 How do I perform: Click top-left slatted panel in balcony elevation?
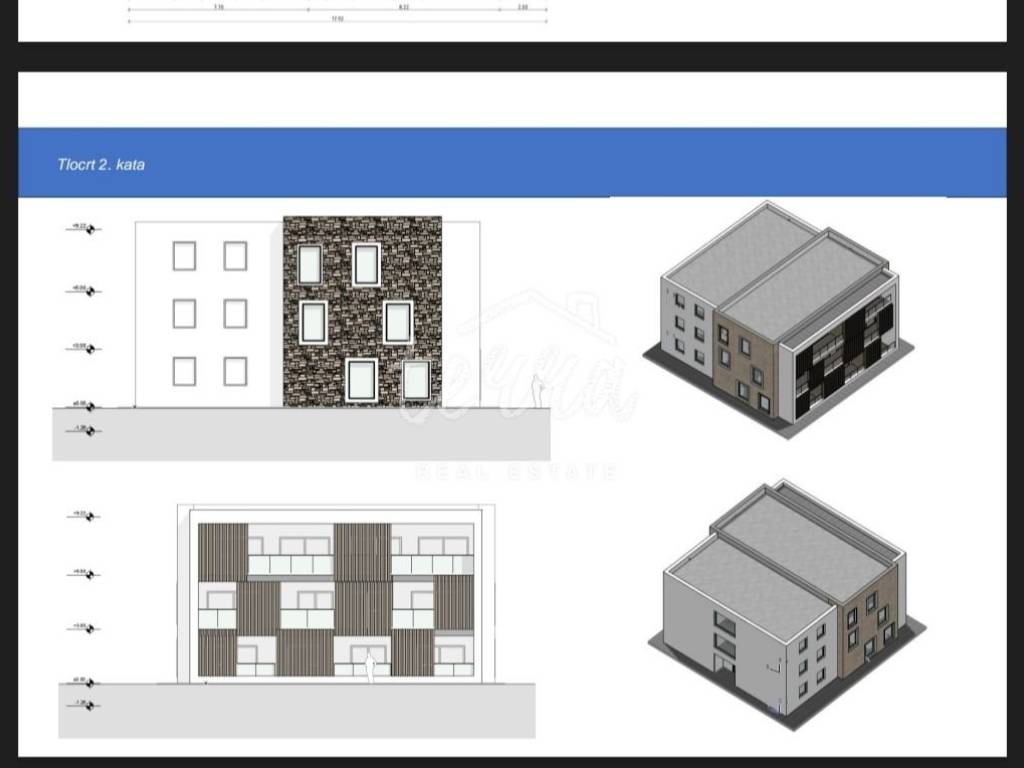coord(222,551)
